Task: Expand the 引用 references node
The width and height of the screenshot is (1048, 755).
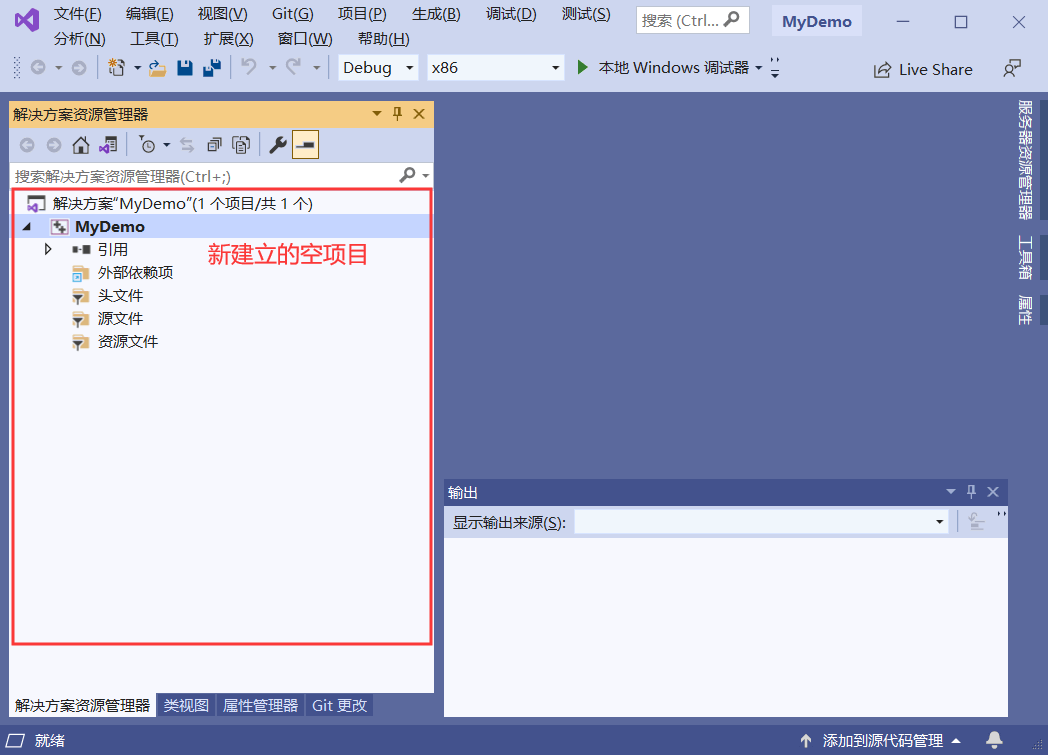Action: [48, 249]
